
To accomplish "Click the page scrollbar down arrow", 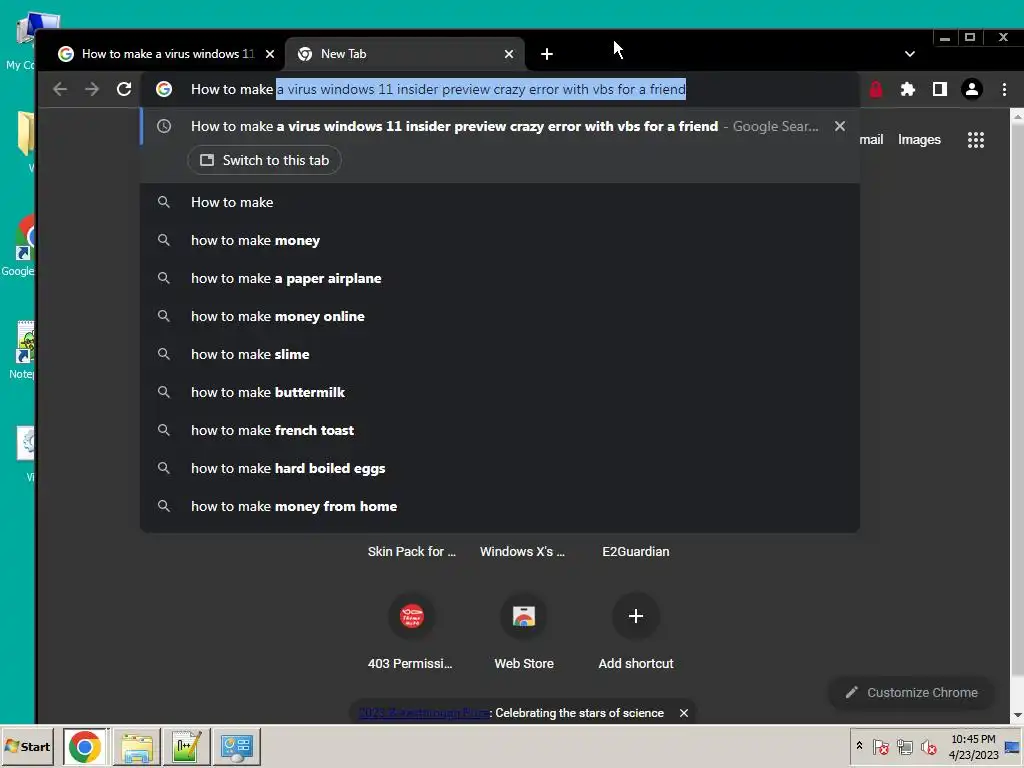I will click(x=1017, y=716).
